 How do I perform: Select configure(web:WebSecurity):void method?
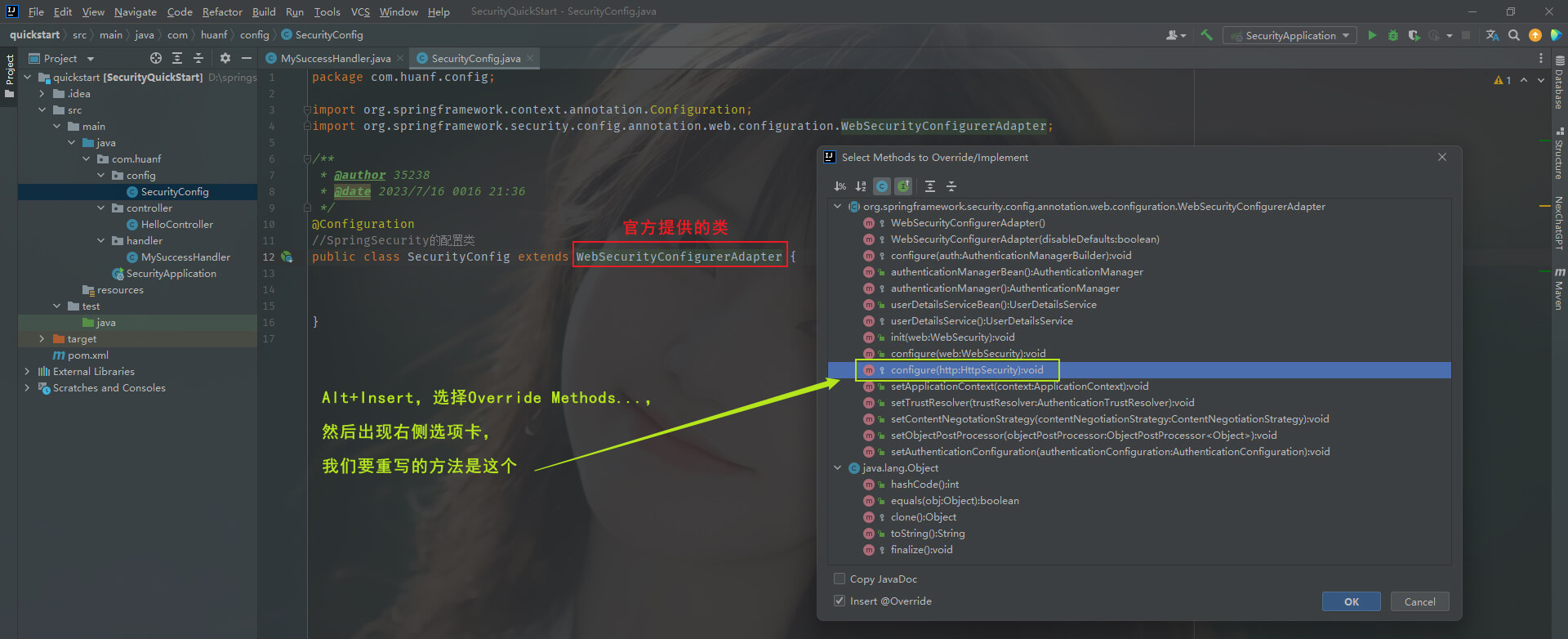(x=968, y=354)
